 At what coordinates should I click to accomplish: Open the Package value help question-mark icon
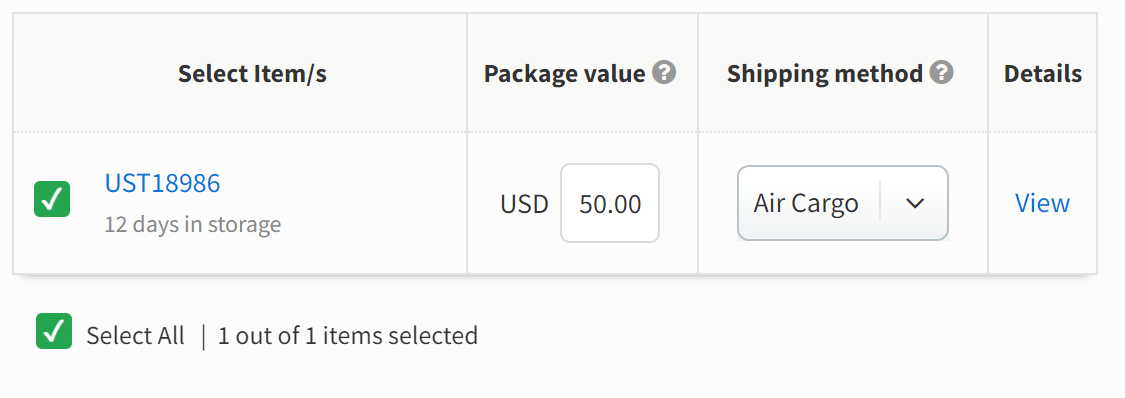click(664, 72)
